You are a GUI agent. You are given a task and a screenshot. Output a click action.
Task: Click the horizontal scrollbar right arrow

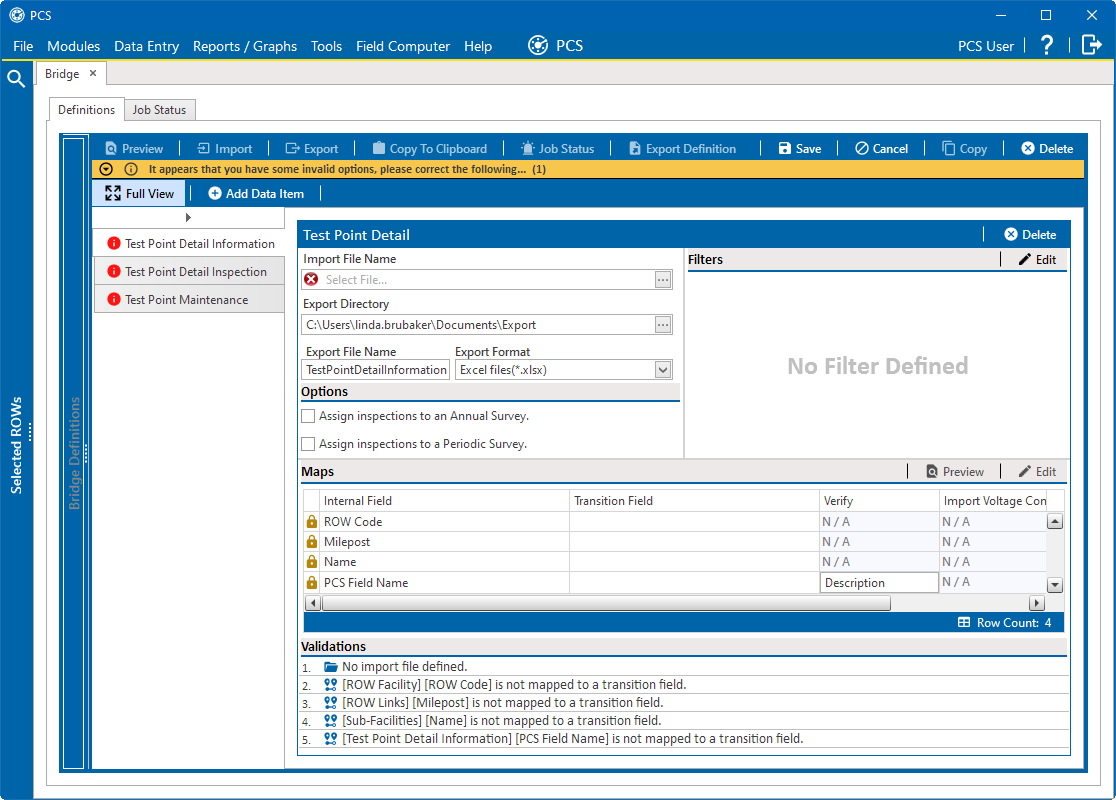1037,603
